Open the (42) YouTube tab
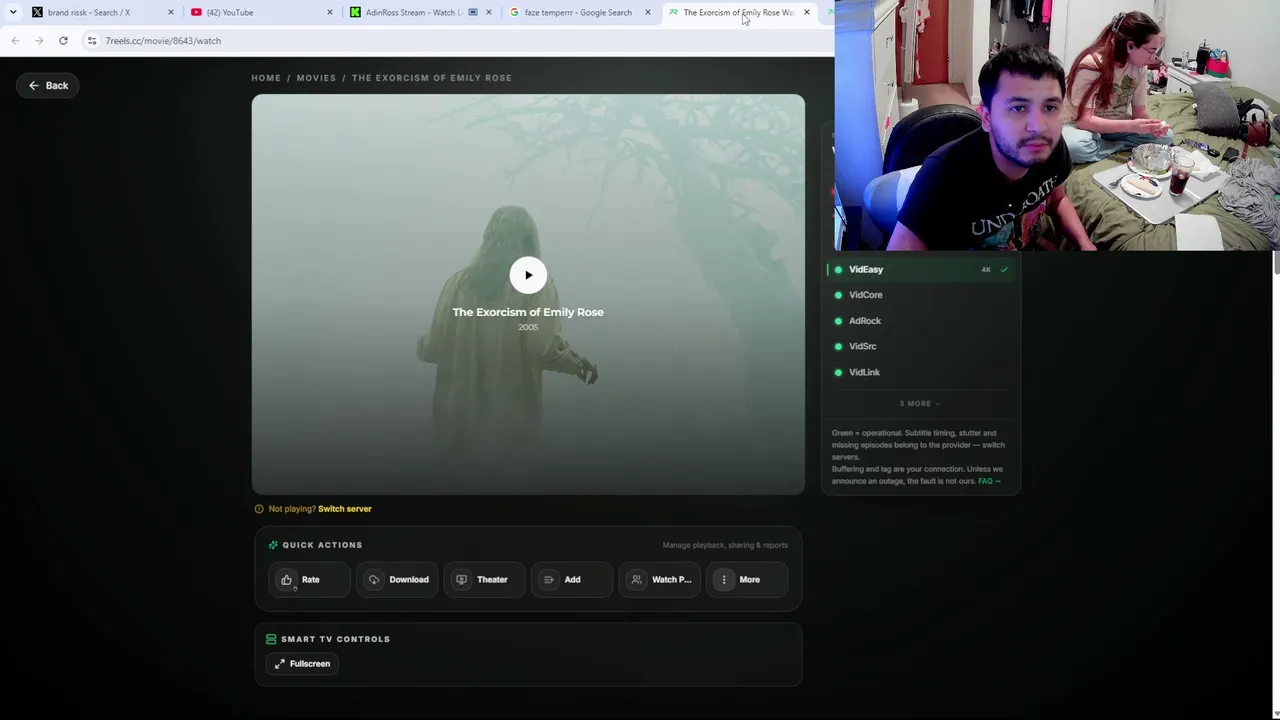 pyautogui.click(x=260, y=12)
